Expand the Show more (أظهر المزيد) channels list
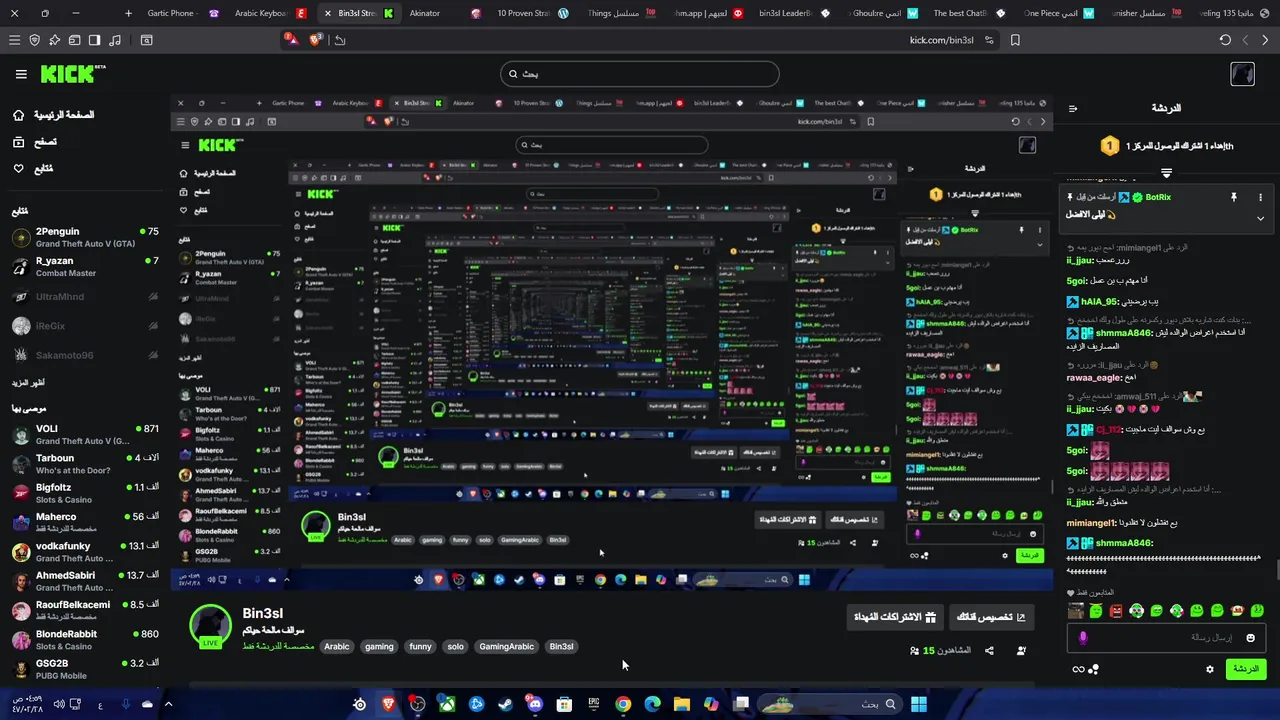This screenshot has height=720, width=1280. pyautogui.click(x=28, y=383)
